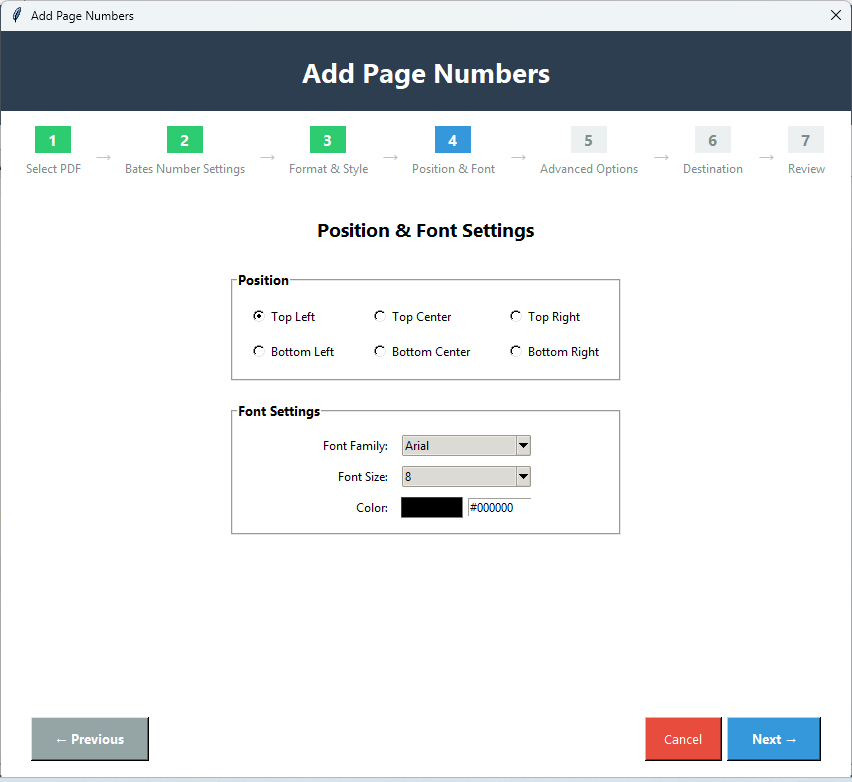
Task: Select step 3 Format & Style badge
Action: [327, 140]
